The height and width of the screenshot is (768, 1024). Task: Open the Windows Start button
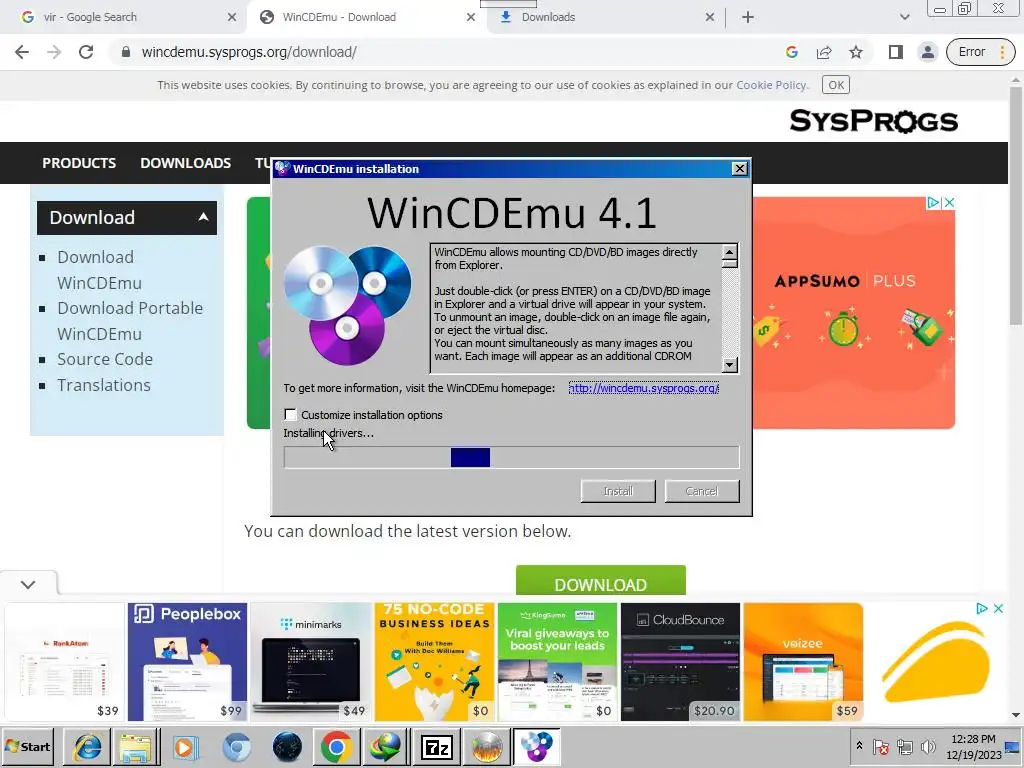[28, 746]
